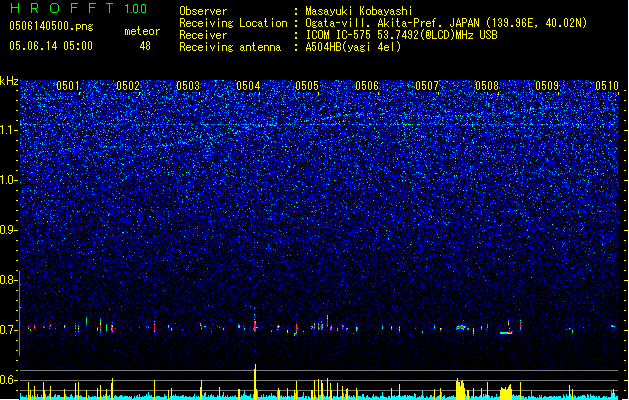This screenshot has height=400, width=629.
Task: Select the meteor count value 48
Action: tap(145, 46)
